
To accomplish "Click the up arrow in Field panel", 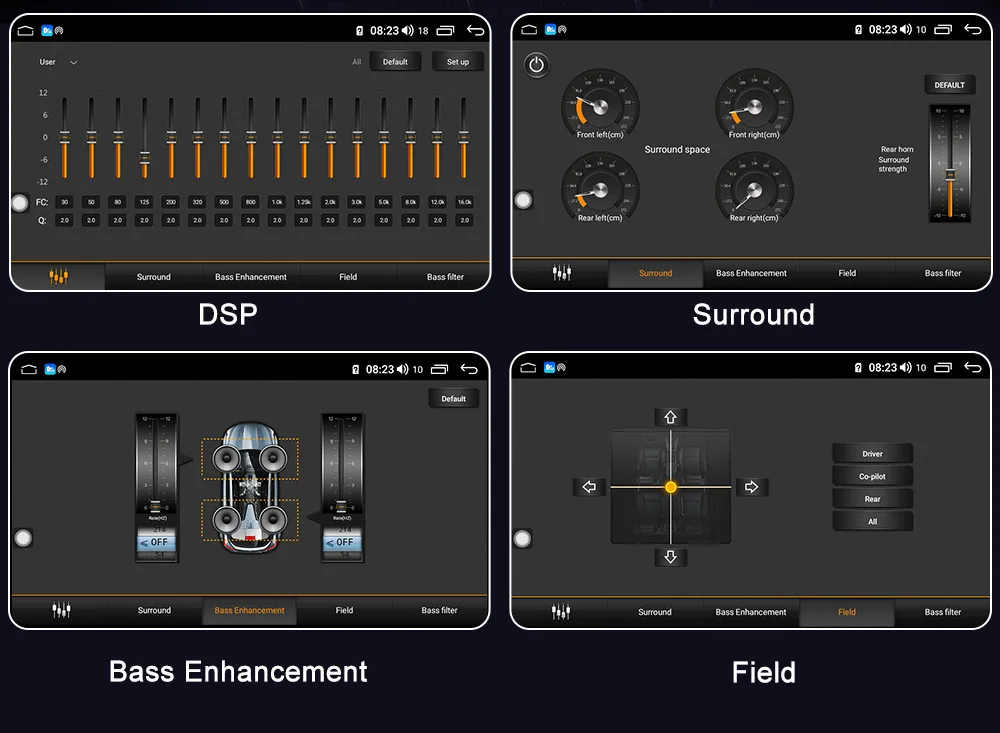I will pyautogui.click(x=670, y=417).
